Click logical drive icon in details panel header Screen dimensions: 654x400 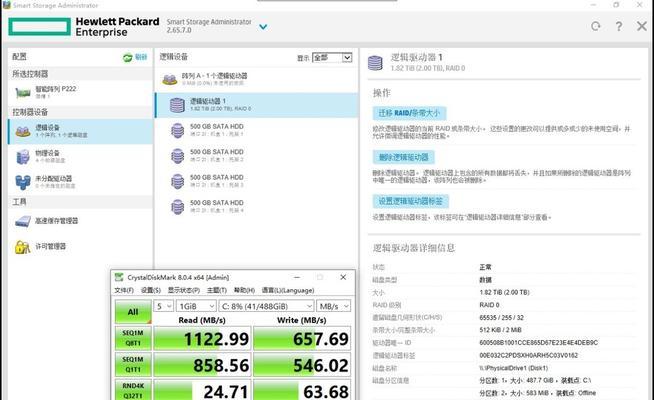click(375, 63)
